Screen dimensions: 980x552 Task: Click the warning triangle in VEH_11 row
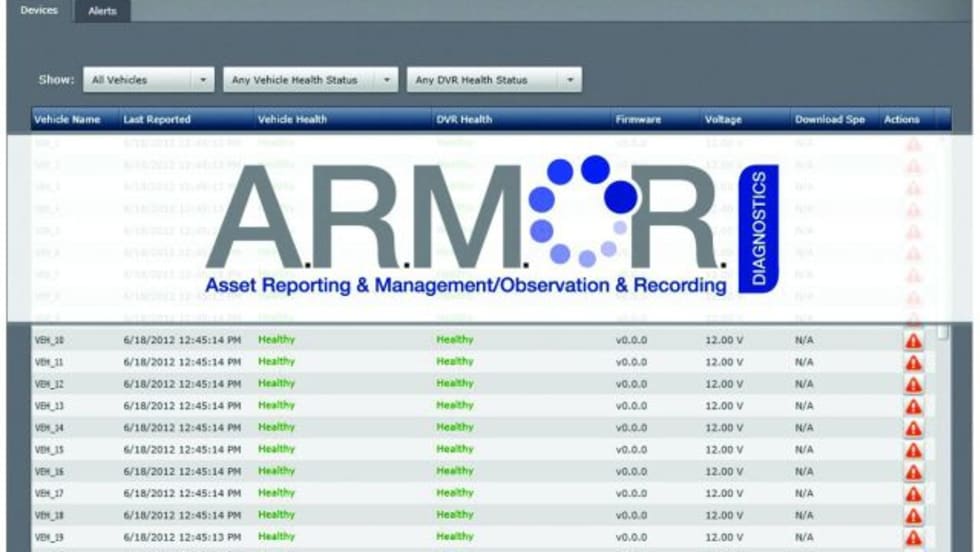[x=913, y=363]
